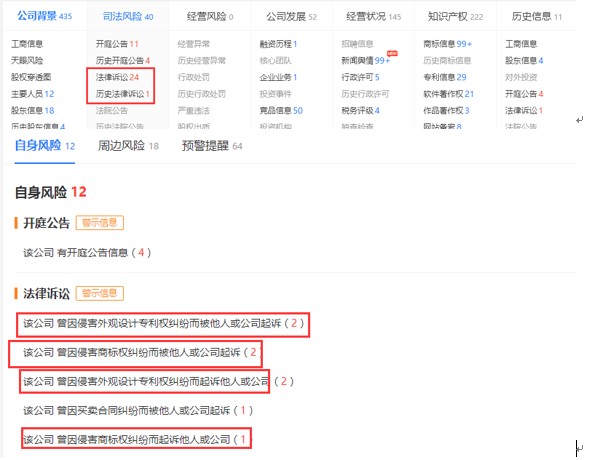This screenshot has width=608, height=460.
Task: Open 新闻舆情 99+ link
Action: pyautogui.click(x=365, y=61)
